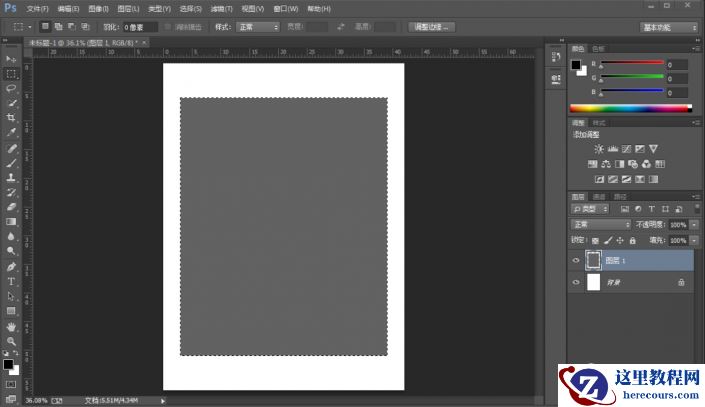The height and width of the screenshot is (407, 705).
Task: Select the Hand tool
Action: tap(11, 327)
